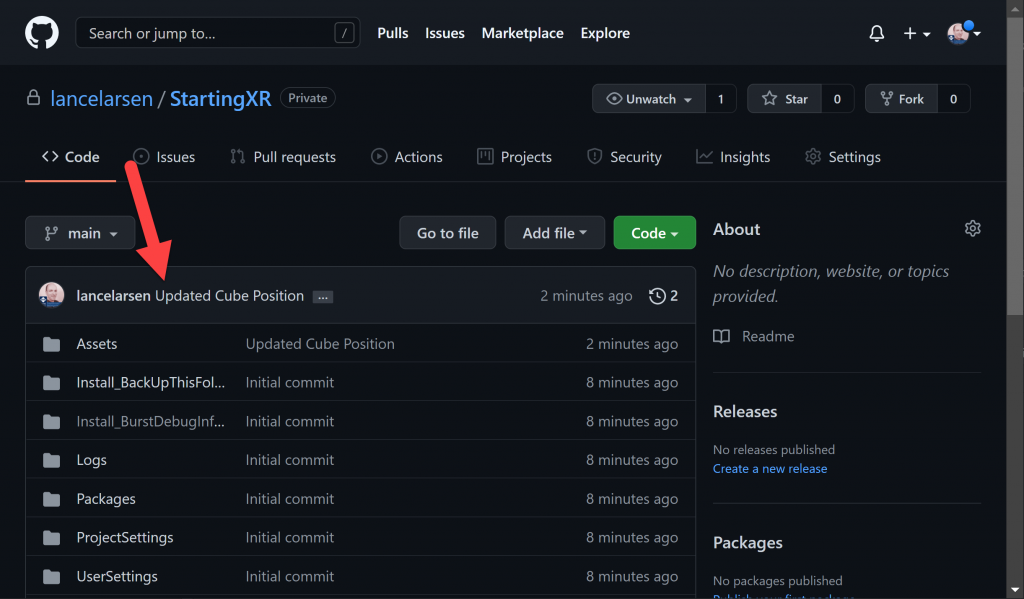Switch to the Pull requests tab
The width and height of the screenshot is (1024, 599).
click(x=283, y=157)
